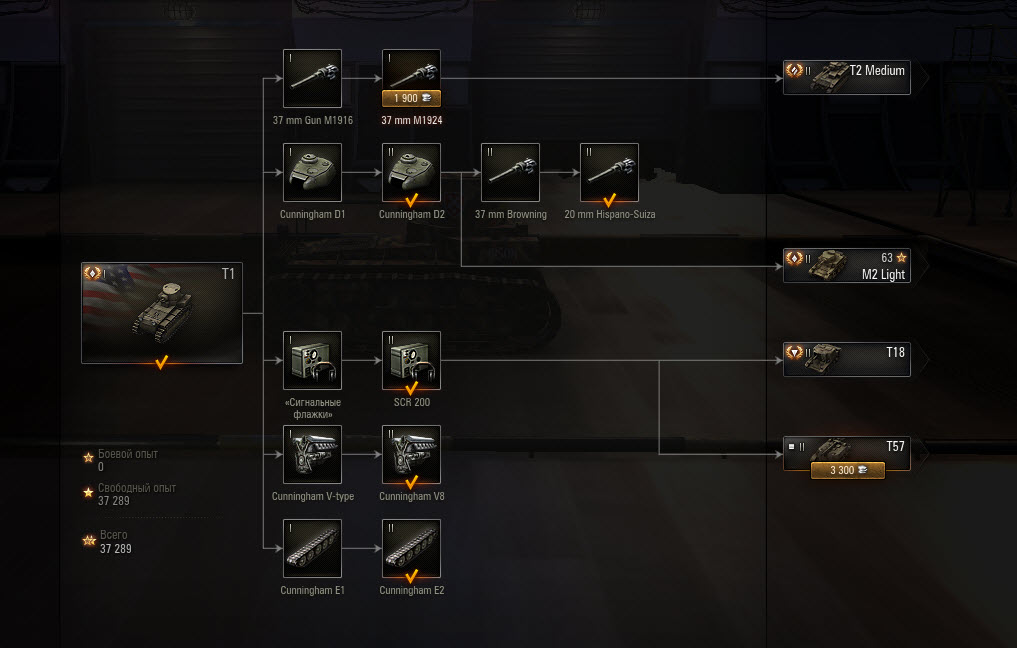Click the Свободный опыт free experience value
1017x648 pixels.
[114, 501]
